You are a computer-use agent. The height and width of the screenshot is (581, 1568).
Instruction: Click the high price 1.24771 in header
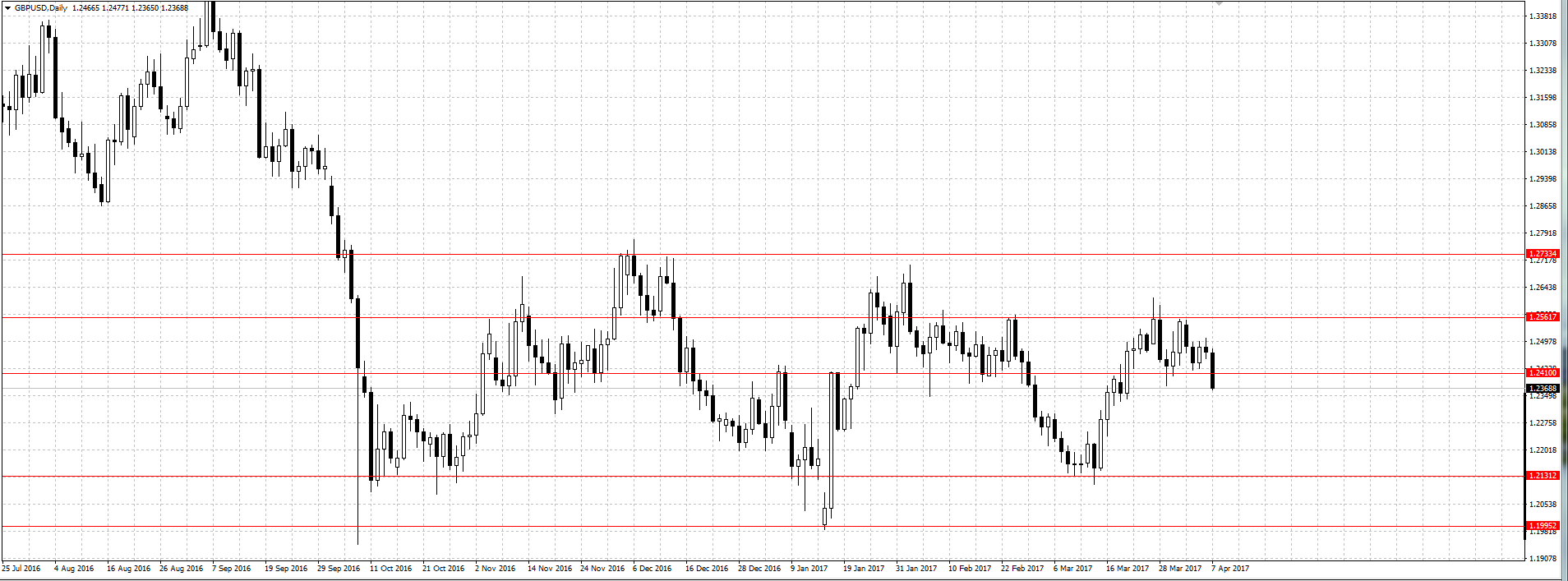(114, 8)
